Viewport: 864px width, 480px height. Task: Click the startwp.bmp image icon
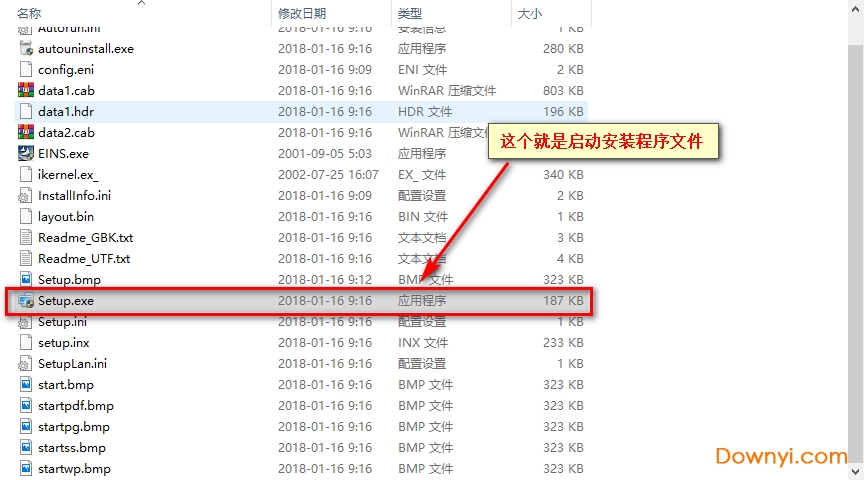(x=26, y=468)
